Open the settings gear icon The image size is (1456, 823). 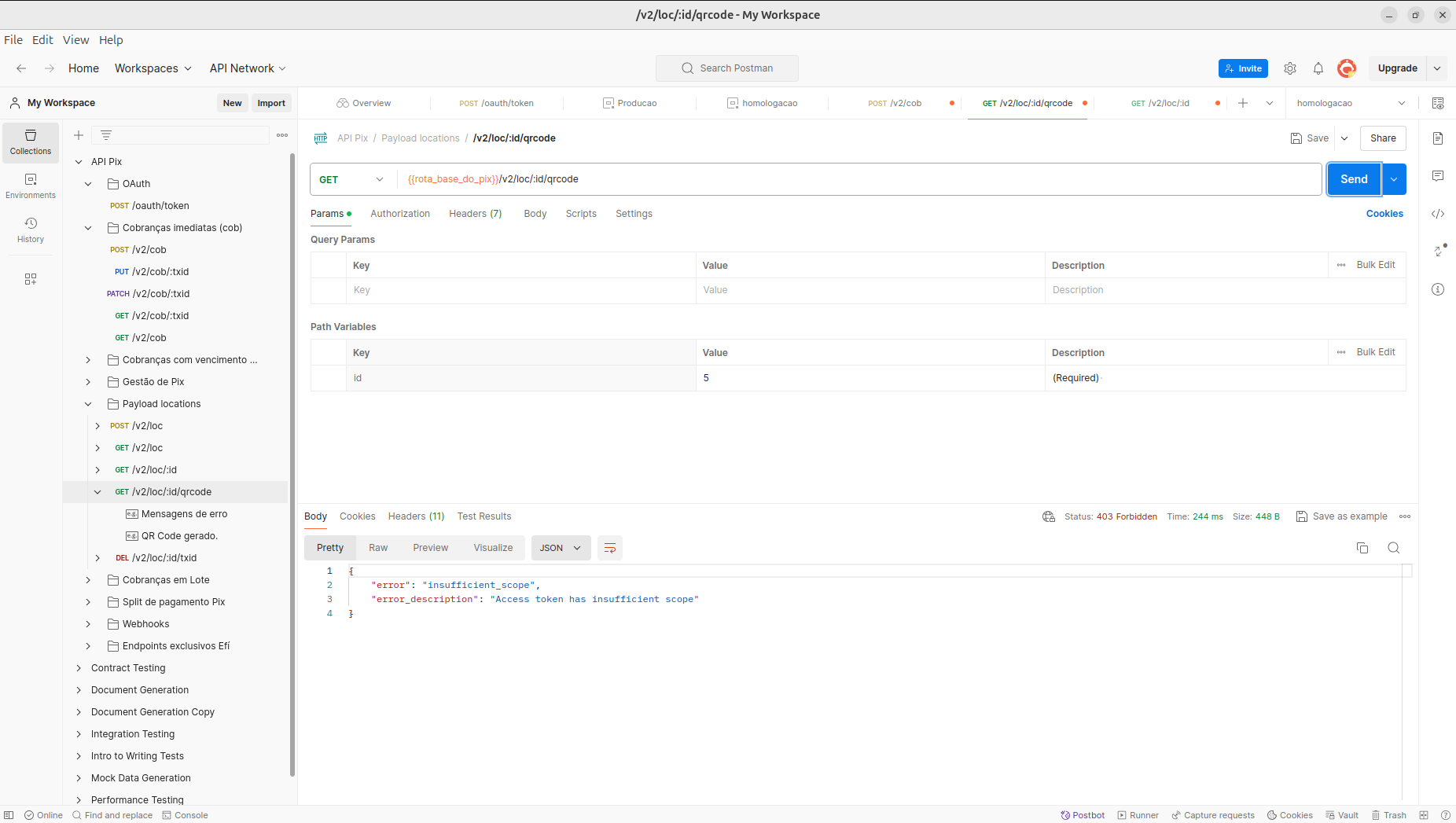1290,68
